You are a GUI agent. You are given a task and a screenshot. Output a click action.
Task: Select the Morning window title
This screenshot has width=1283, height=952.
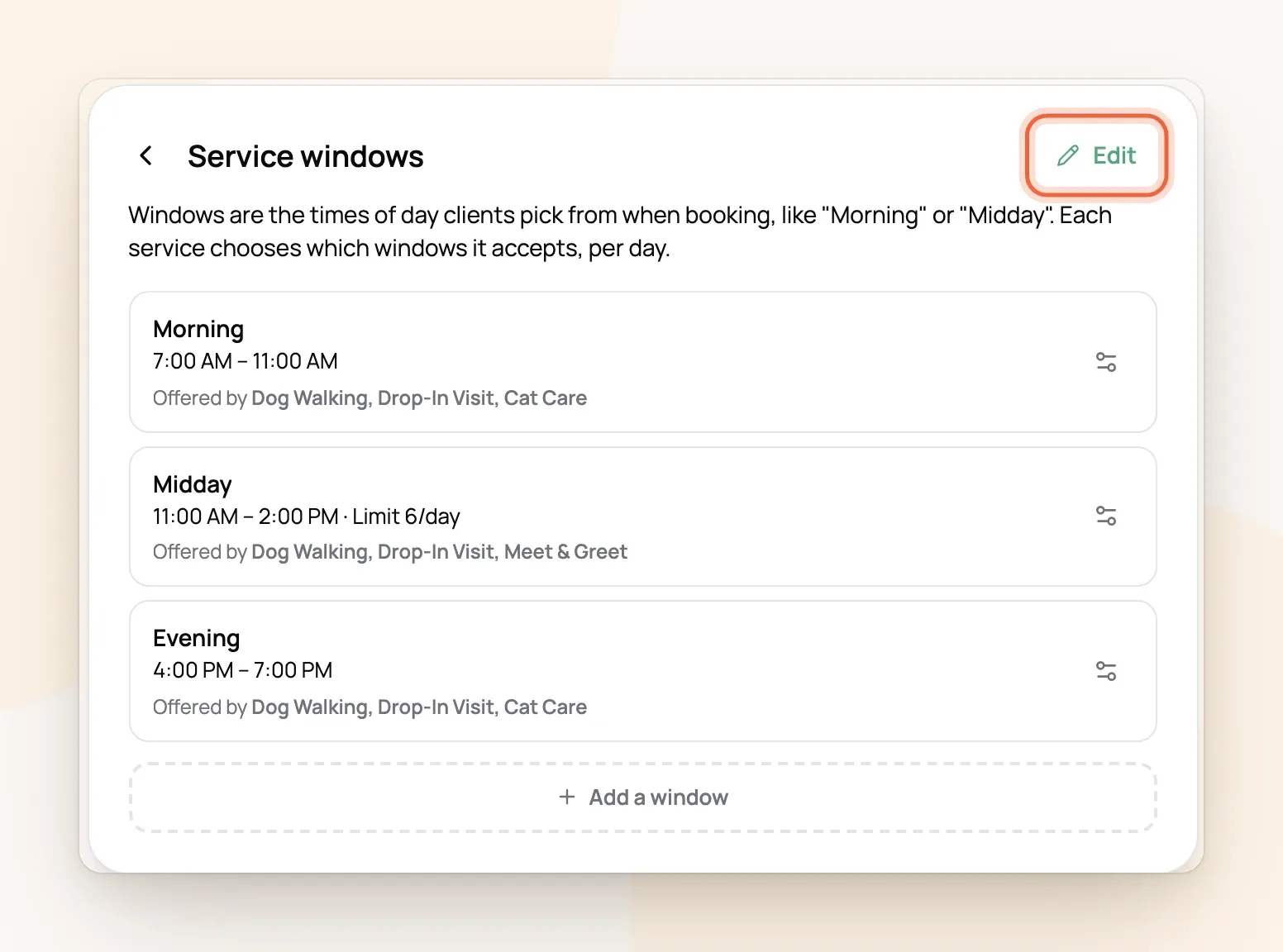pos(198,329)
